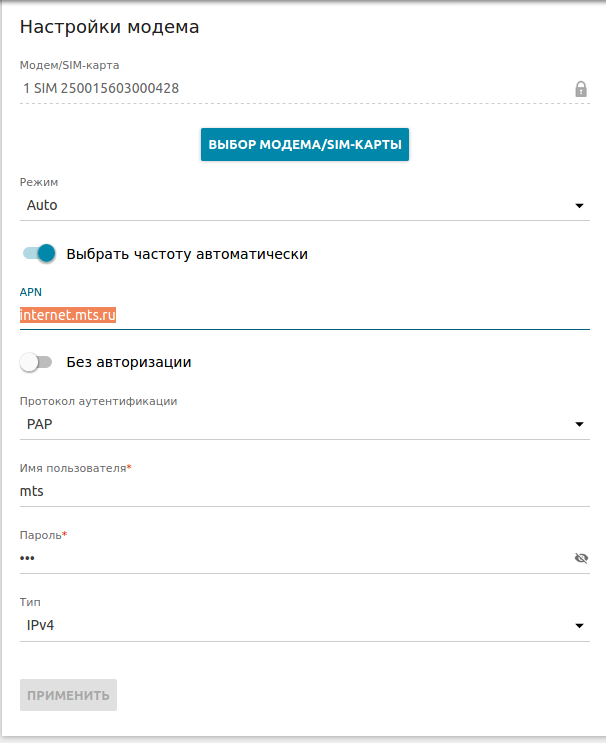Click the APN field with internet.mts.ru
The image size is (606, 743).
300,314
